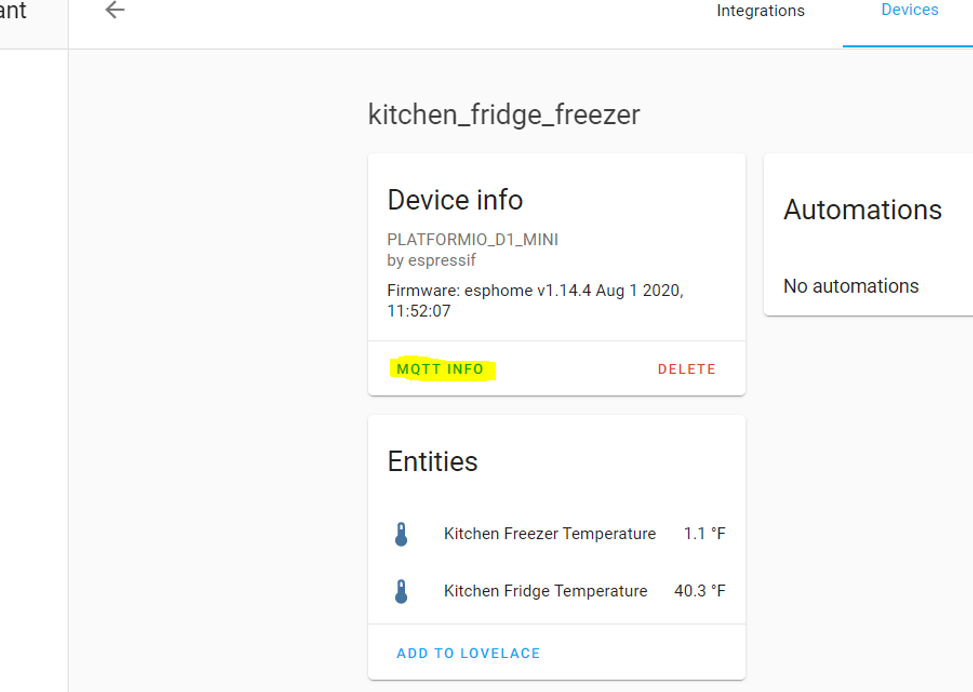Open the Kitchen Fridge Temperature entity
Image resolution: width=973 pixels, height=692 pixels.
pyautogui.click(x=557, y=591)
